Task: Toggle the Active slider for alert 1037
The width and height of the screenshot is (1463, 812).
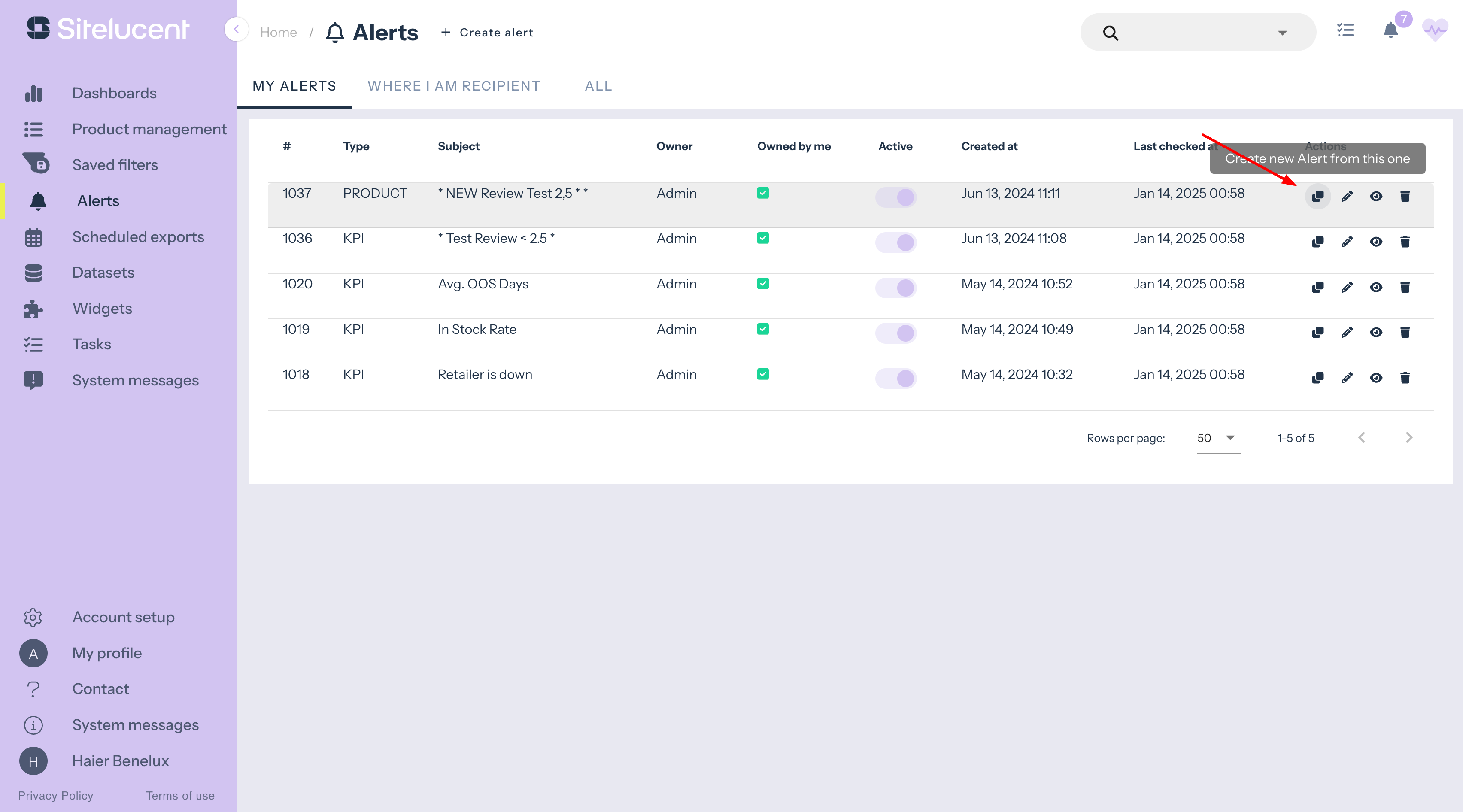Action: [x=895, y=197]
